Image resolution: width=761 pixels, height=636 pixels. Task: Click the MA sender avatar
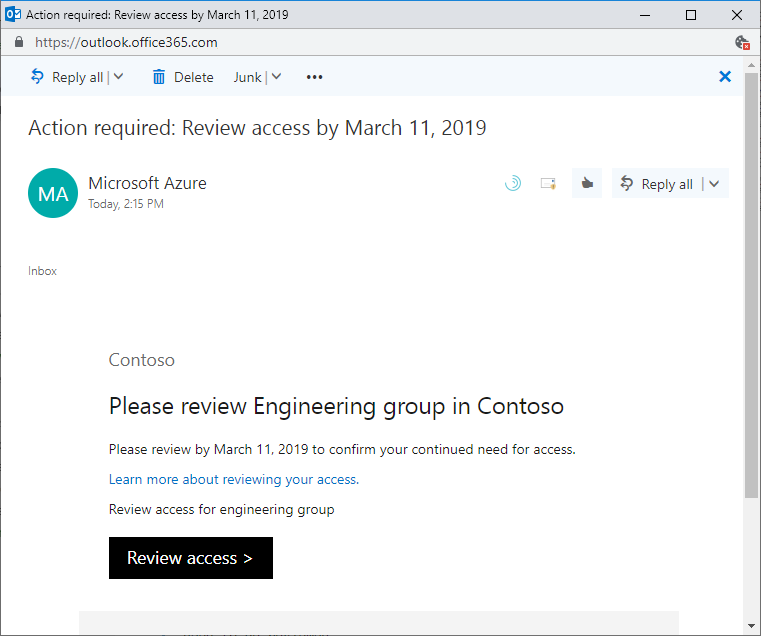53,193
